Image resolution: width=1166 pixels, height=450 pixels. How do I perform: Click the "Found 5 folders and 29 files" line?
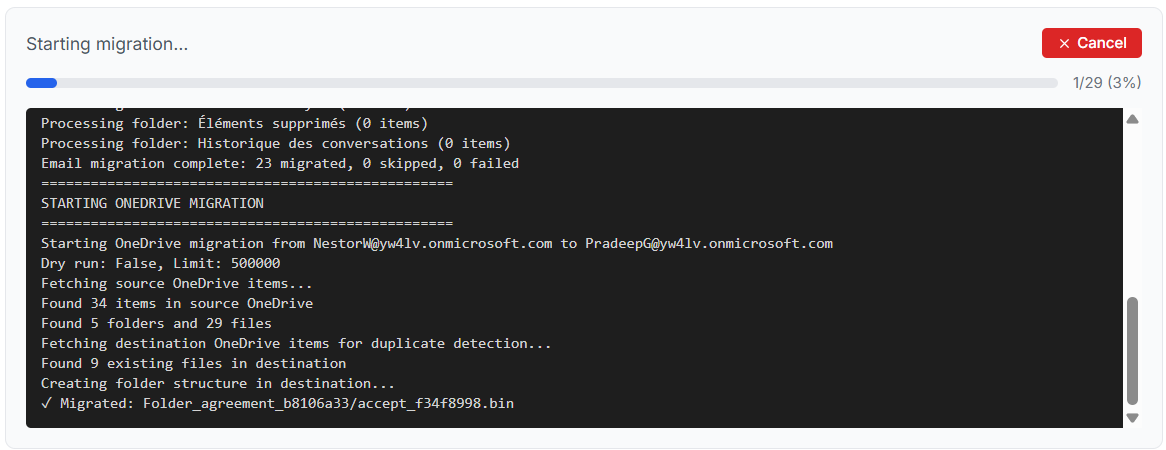(156, 323)
